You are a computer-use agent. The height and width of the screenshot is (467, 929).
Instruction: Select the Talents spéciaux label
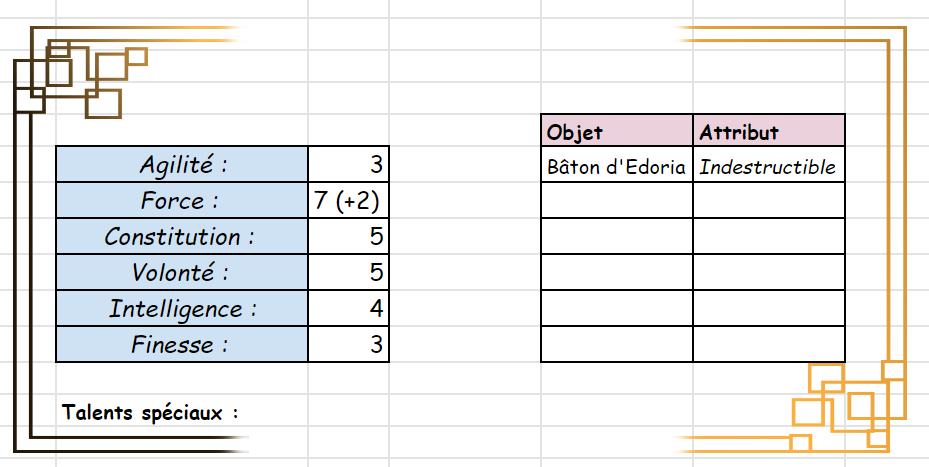tap(150, 411)
